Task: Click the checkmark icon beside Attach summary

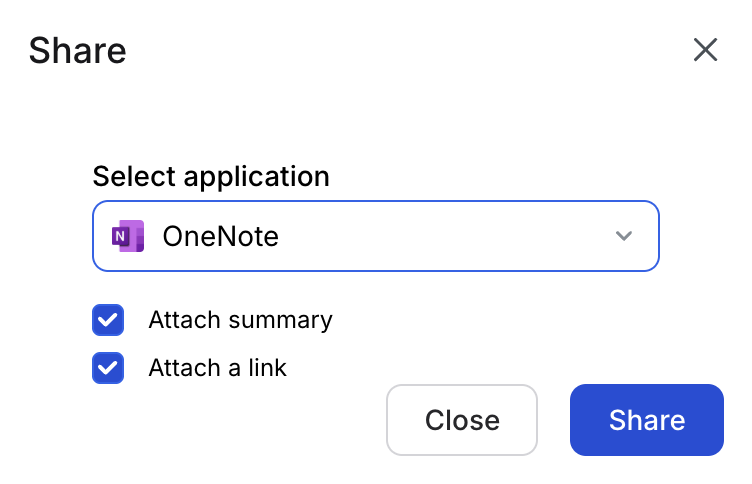Action: [x=108, y=320]
